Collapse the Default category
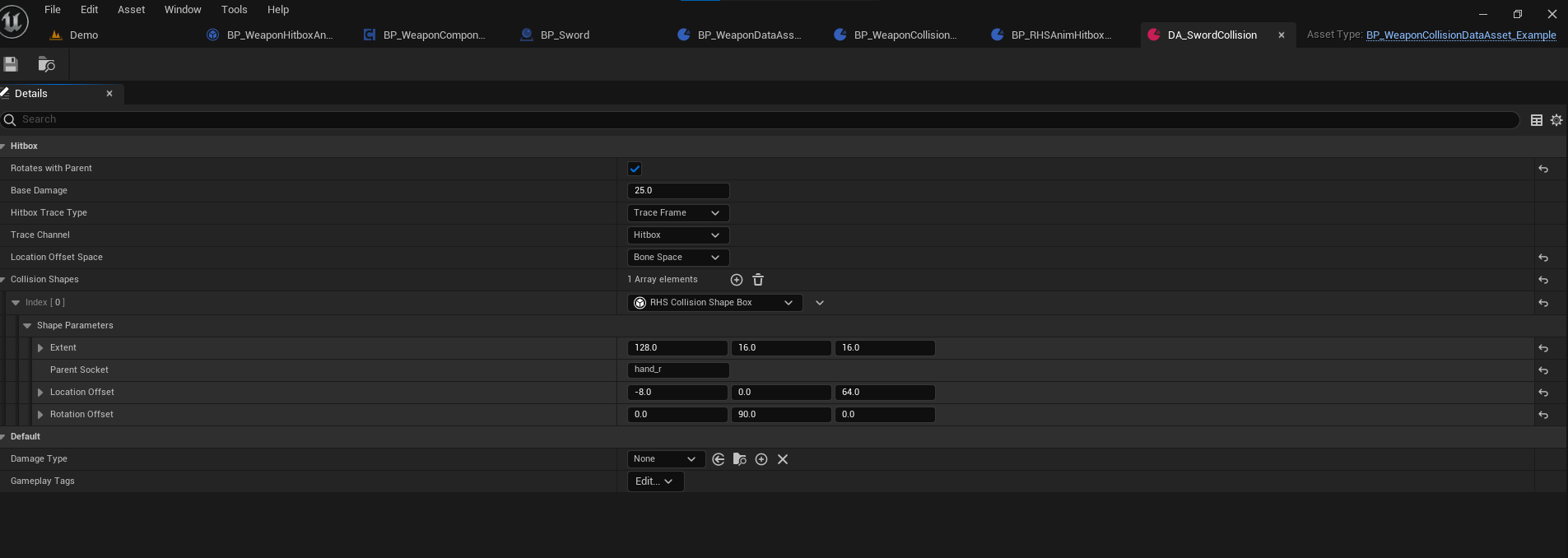The width and height of the screenshot is (1568, 558). (x=3, y=437)
